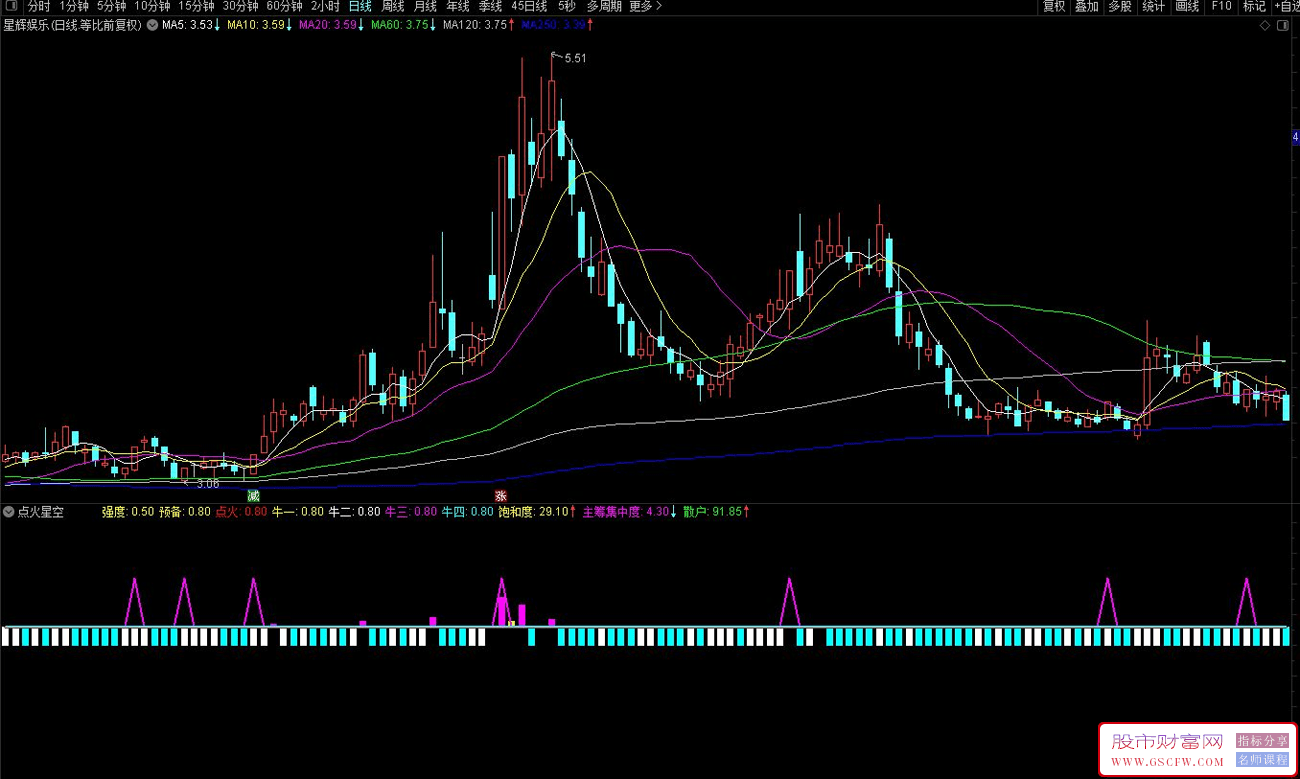Click the MA20: 3.59 label
1300x779 pixels.
(327, 26)
